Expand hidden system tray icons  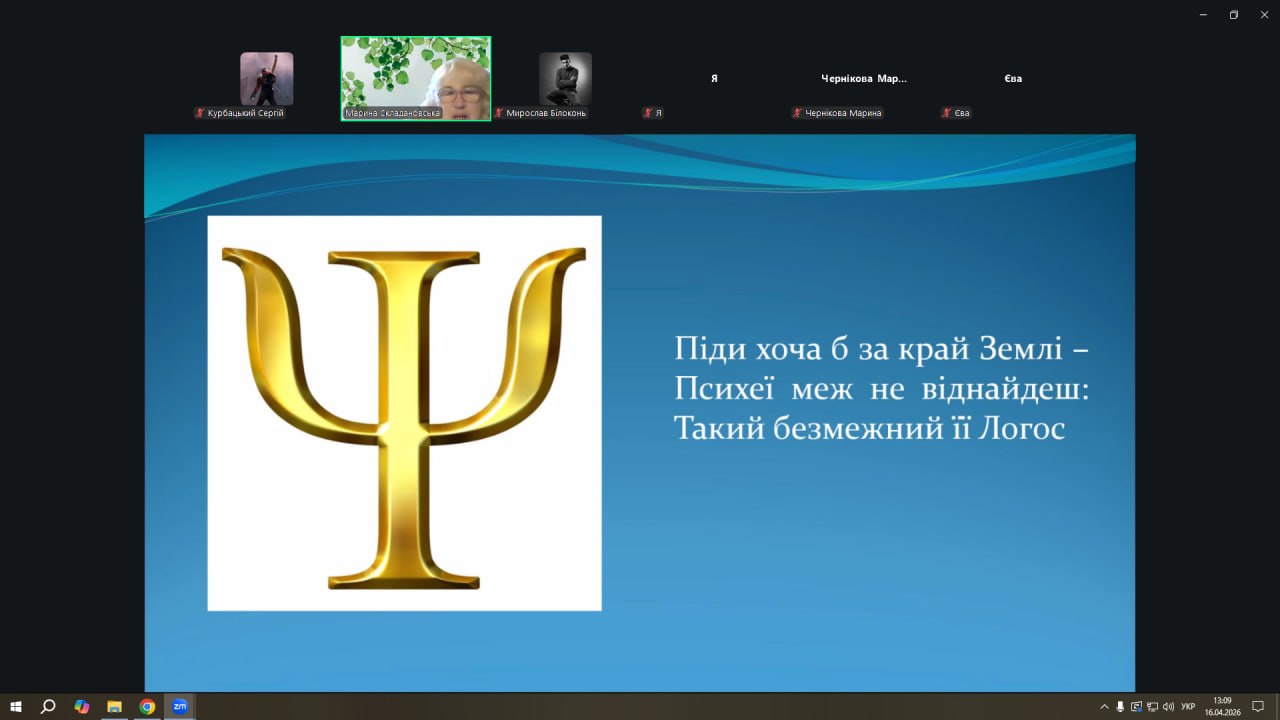point(1104,706)
